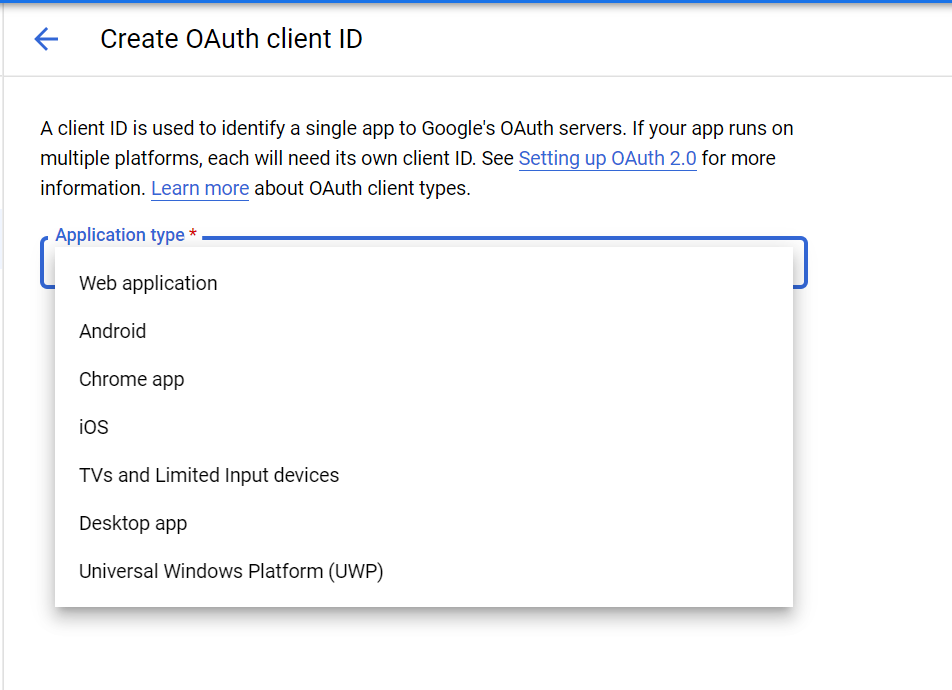
Task: Open the Setting up OAuth 2.0 link
Action: pyautogui.click(x=607, y=159)
